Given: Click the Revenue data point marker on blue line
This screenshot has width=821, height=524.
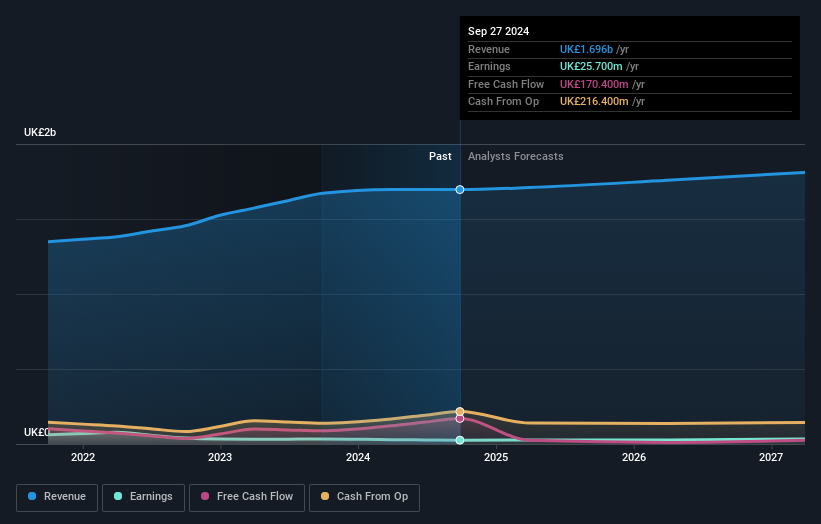Looking at the screenshot, I should (460, 189).
